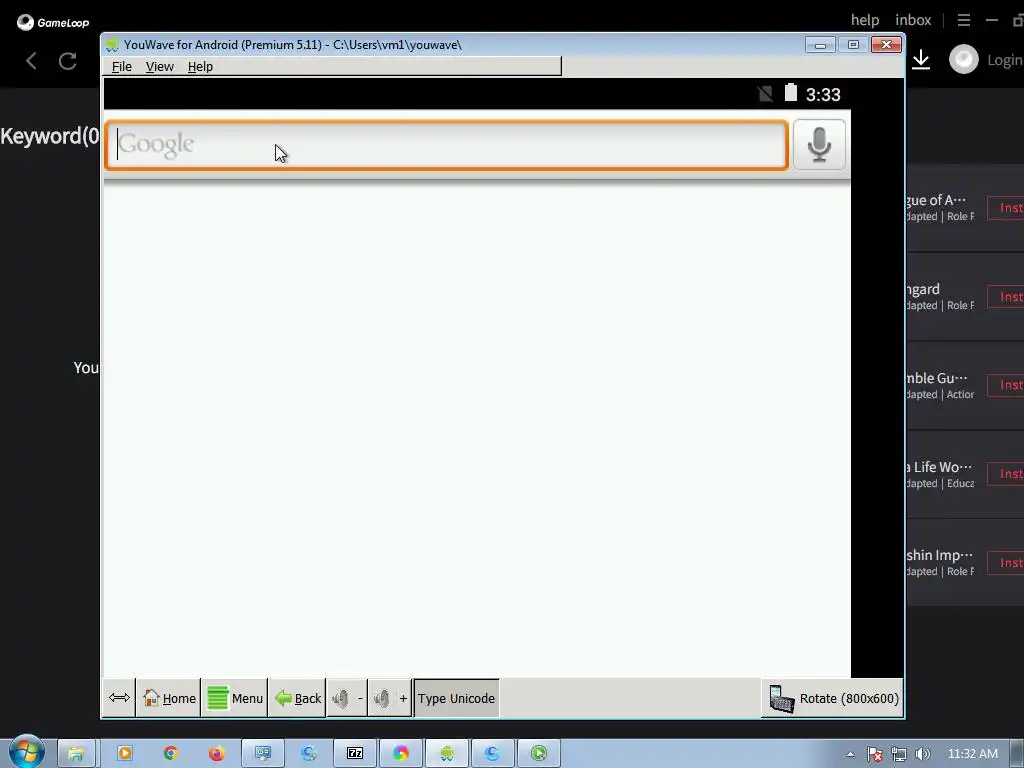This screenshot has width=1024, height=768.
Task: Click Login in GameLoop
Action: (1004, 60)
